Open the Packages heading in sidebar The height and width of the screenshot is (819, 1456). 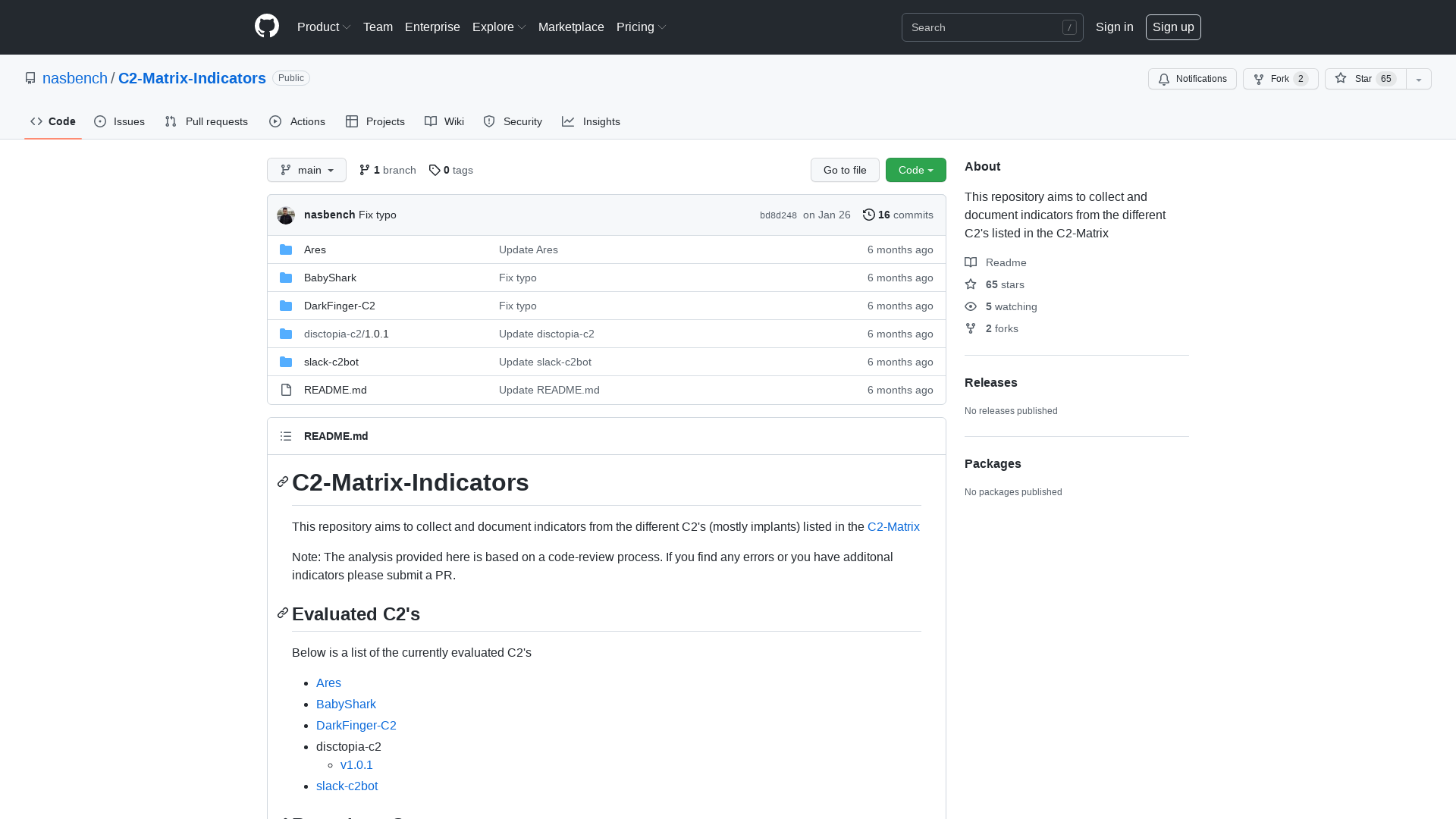[993, 463]
